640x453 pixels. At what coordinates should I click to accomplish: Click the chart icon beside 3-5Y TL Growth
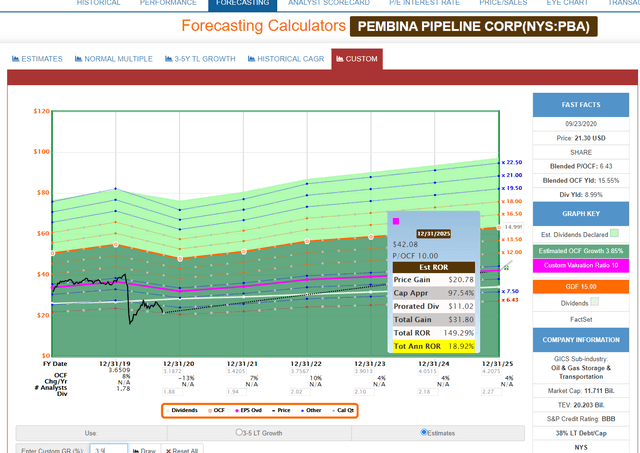tap(169, 59)
